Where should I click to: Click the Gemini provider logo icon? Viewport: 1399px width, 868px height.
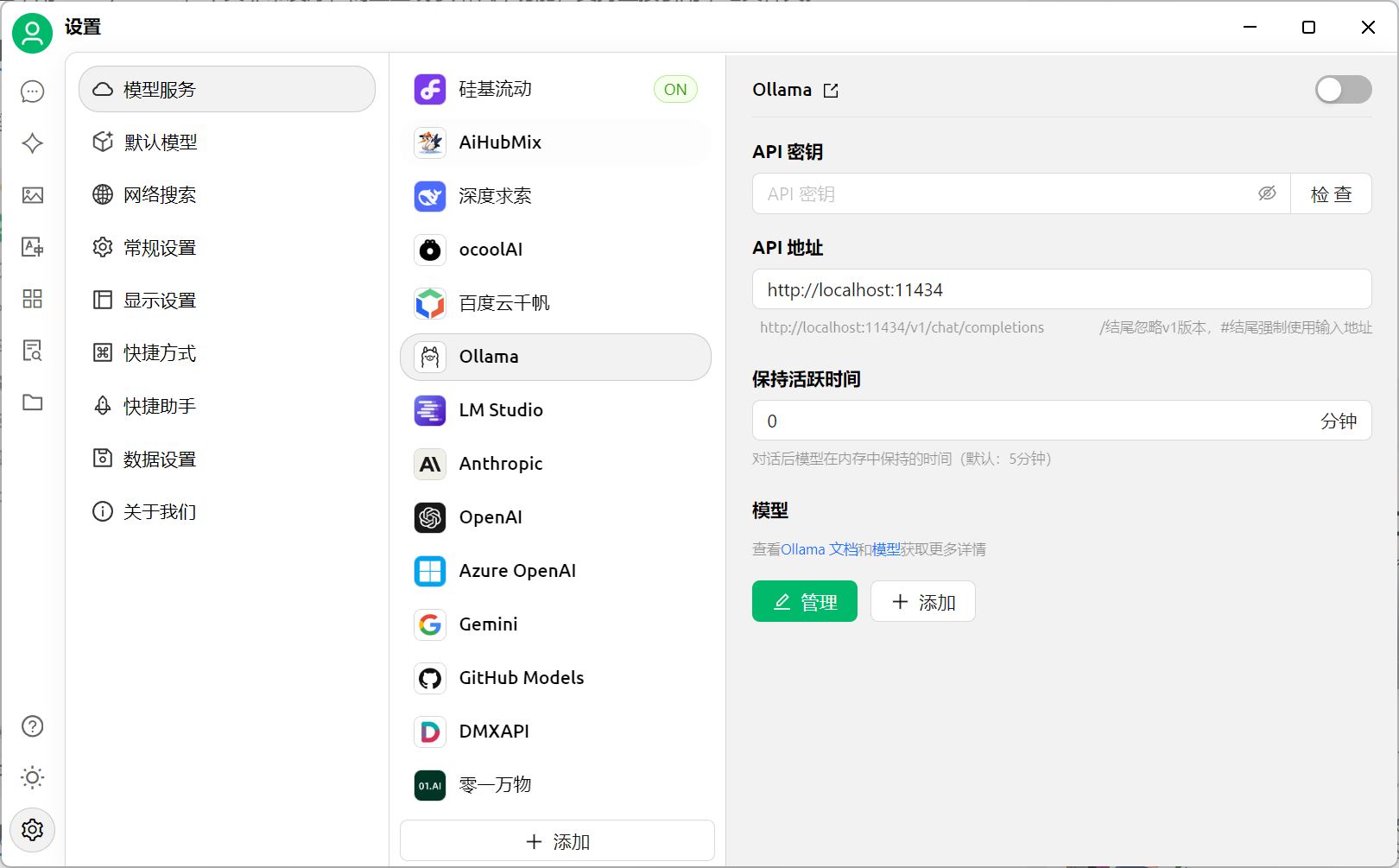click(430, 624)
